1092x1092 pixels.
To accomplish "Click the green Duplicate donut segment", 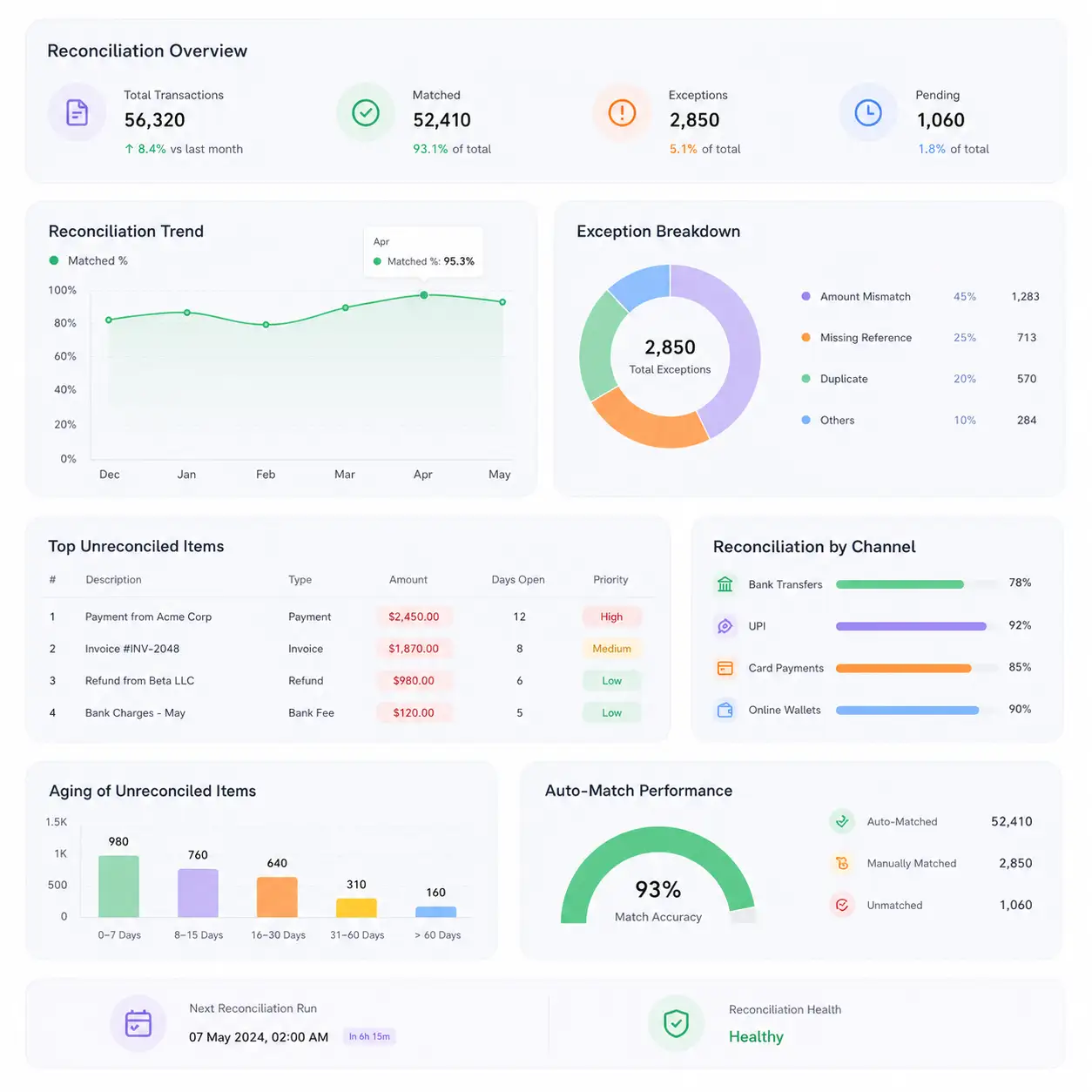I will point(597,348).
